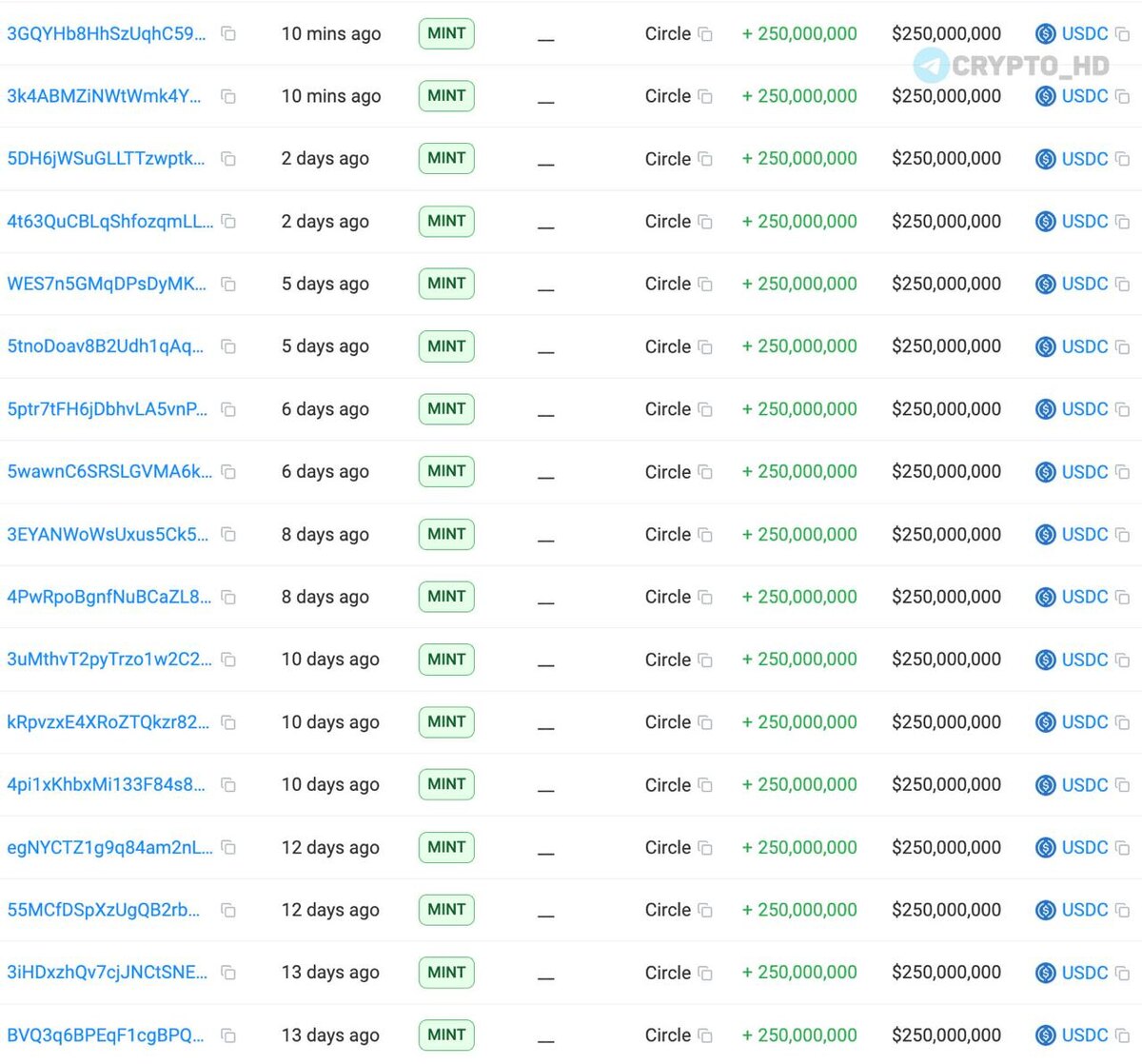Screen dimensions: 1142x1064
Task: Copy transaction hash egNYCTZ1g9q84am2nL
Action: click(x=228, y=847)
